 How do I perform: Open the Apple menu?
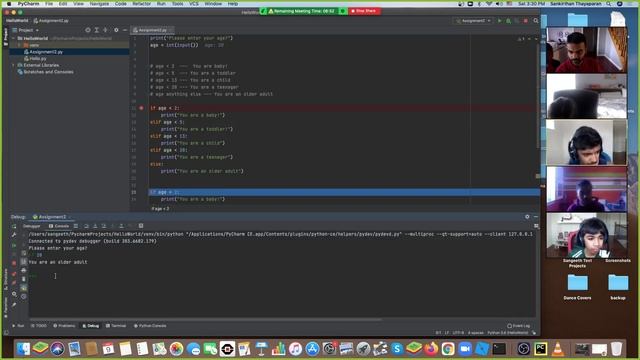9,4
